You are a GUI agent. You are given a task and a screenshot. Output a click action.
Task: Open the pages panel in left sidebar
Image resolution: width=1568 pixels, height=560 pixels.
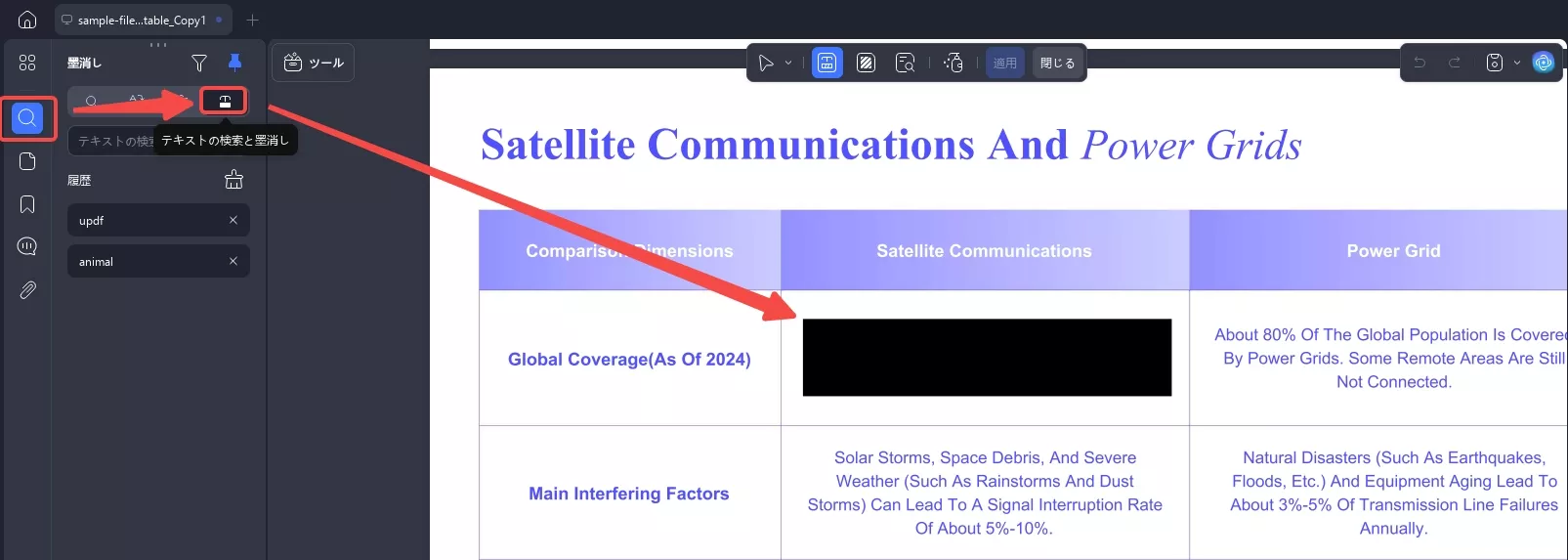point(27,161)
